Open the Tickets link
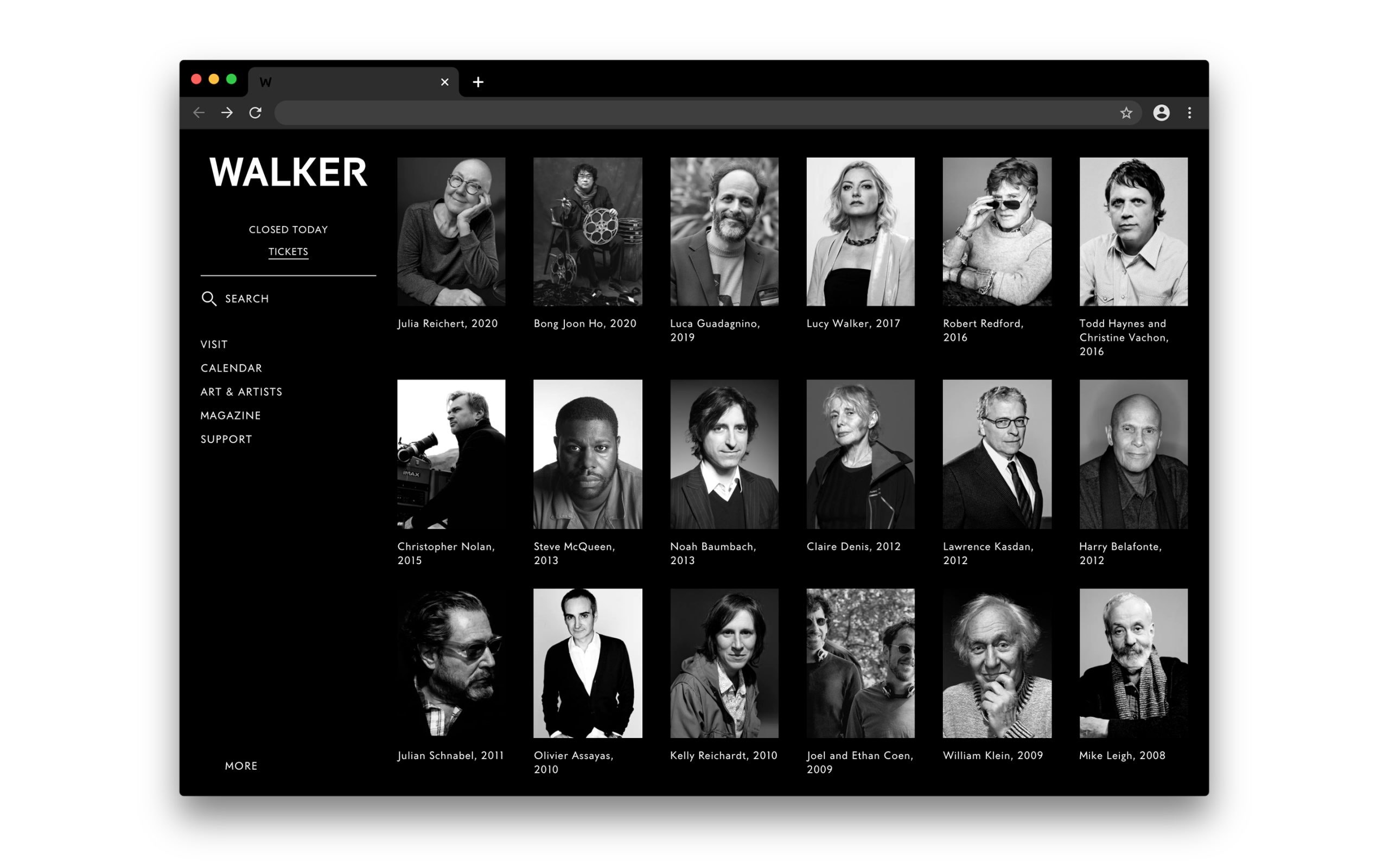The height and width of the screenshot is (868, 1389). (x=288, y=251)
